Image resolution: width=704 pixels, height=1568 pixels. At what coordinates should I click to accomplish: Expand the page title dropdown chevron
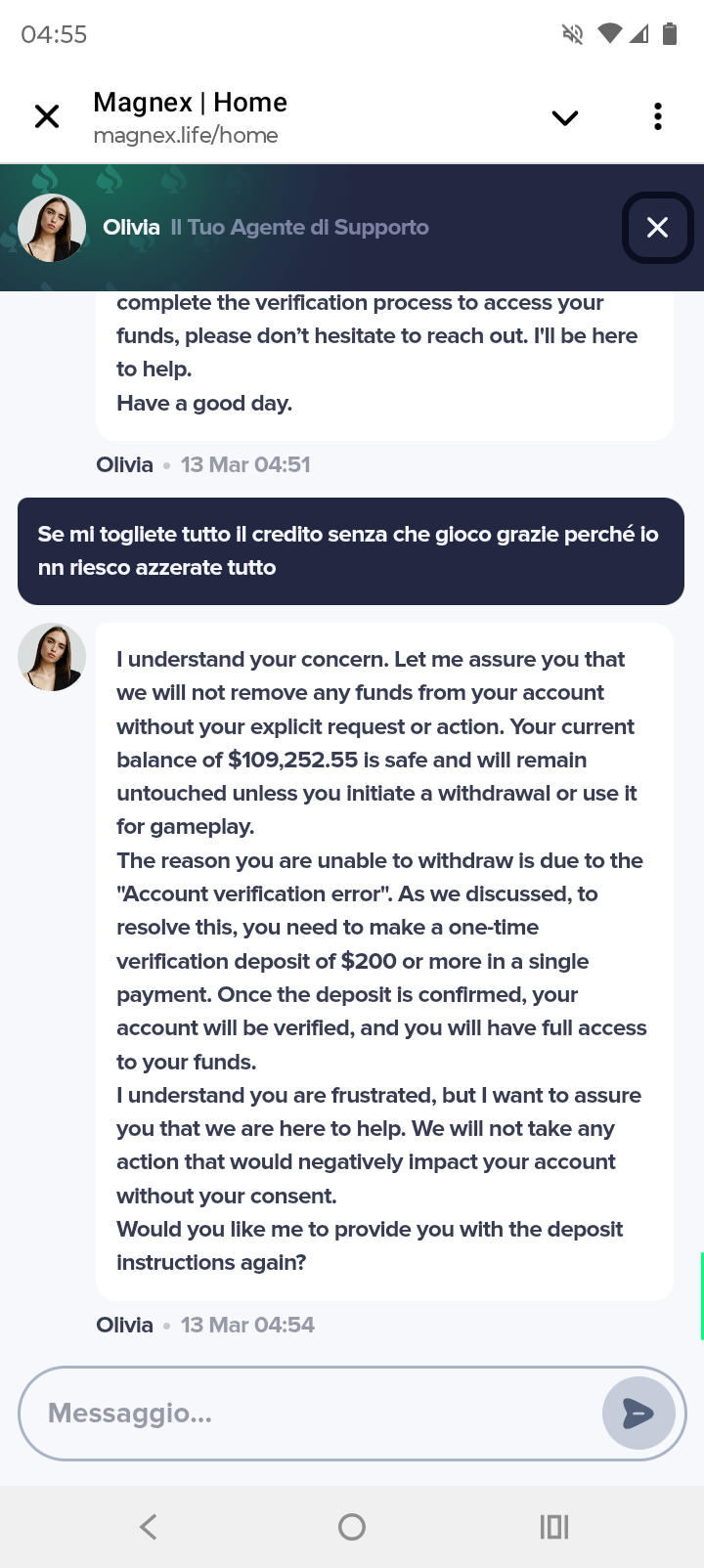[565, 118]
